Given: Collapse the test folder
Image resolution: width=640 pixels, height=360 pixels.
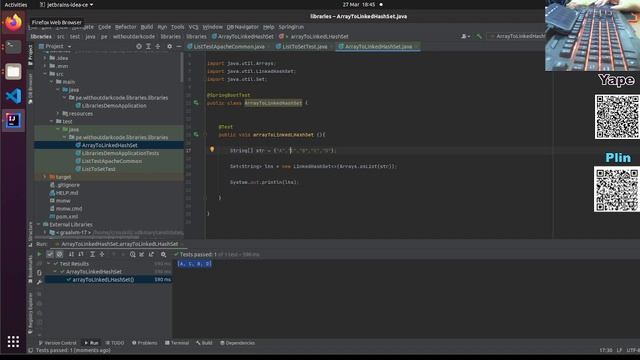Looking at the screenshot, I should click(x=51, y=122).
